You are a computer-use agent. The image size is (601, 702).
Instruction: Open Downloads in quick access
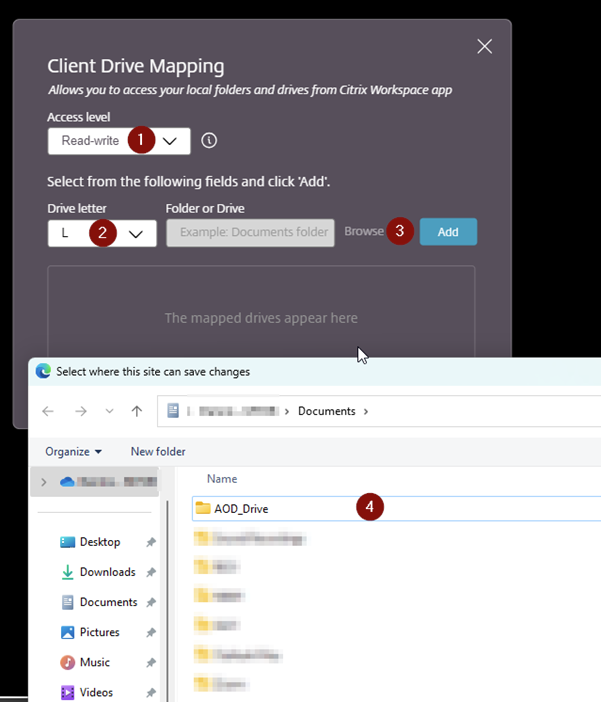coord(98,572)
